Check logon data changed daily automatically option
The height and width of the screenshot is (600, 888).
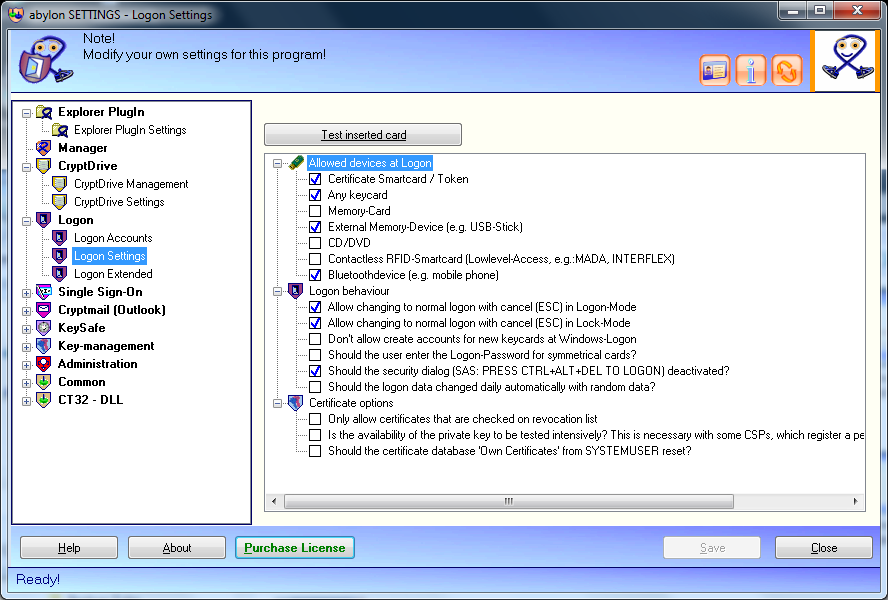tap(315, 388)
